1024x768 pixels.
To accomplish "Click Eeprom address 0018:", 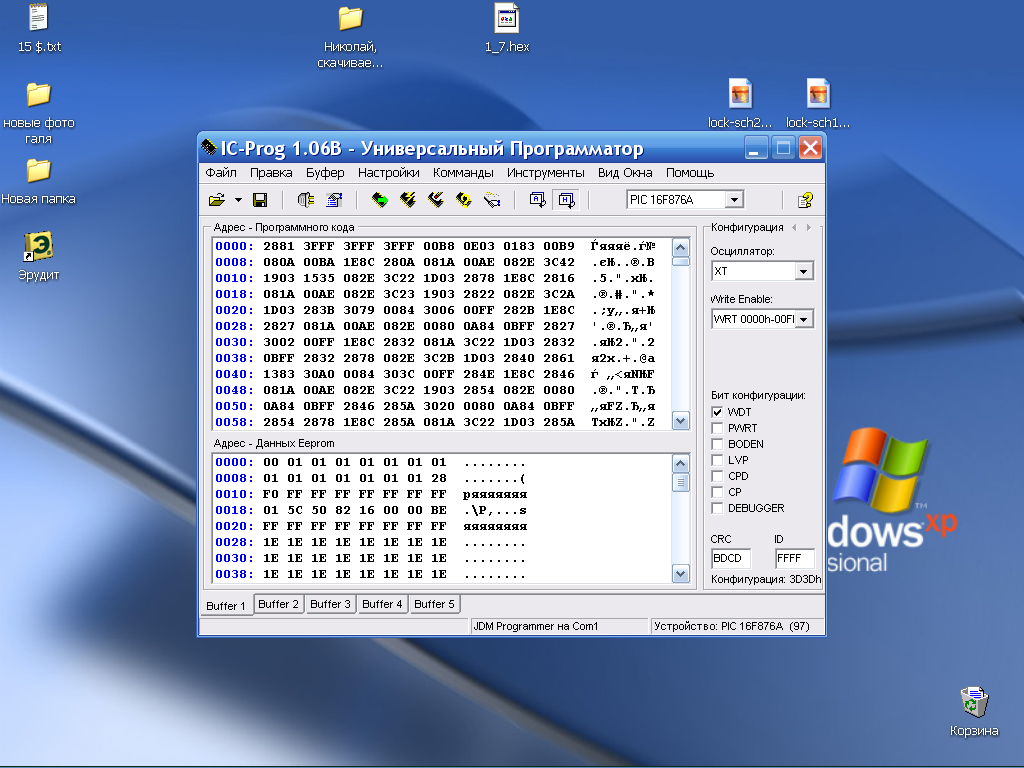I will pyautogui.click(x=234, y=510).
